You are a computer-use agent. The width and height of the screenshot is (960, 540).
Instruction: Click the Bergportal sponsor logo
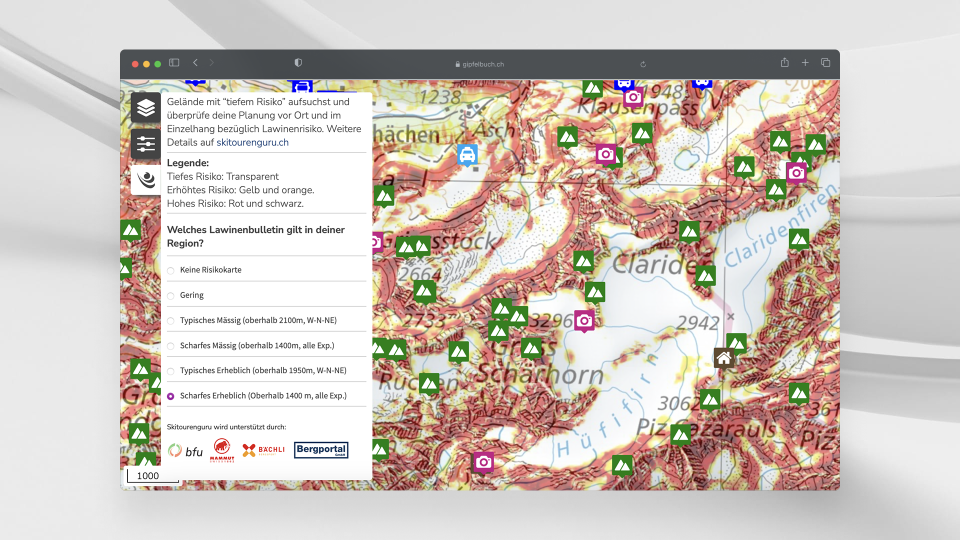point(321,451)
